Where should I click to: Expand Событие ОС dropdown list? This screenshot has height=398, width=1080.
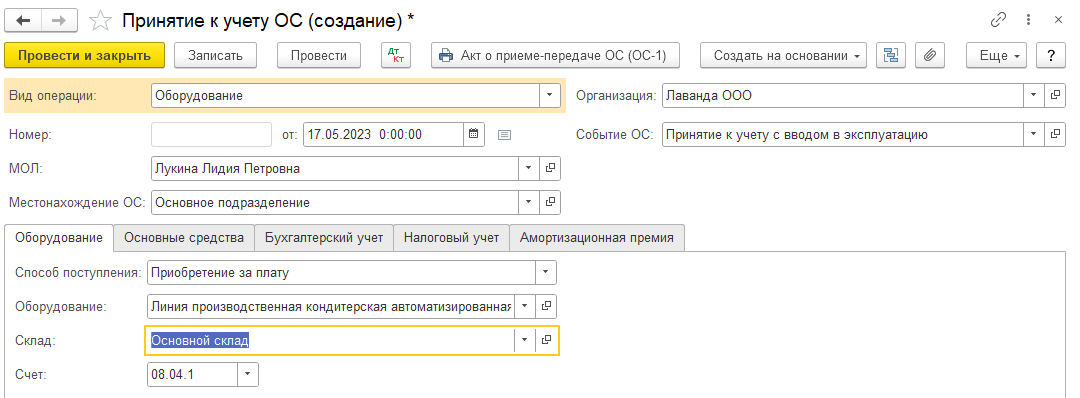(1033, 134)
